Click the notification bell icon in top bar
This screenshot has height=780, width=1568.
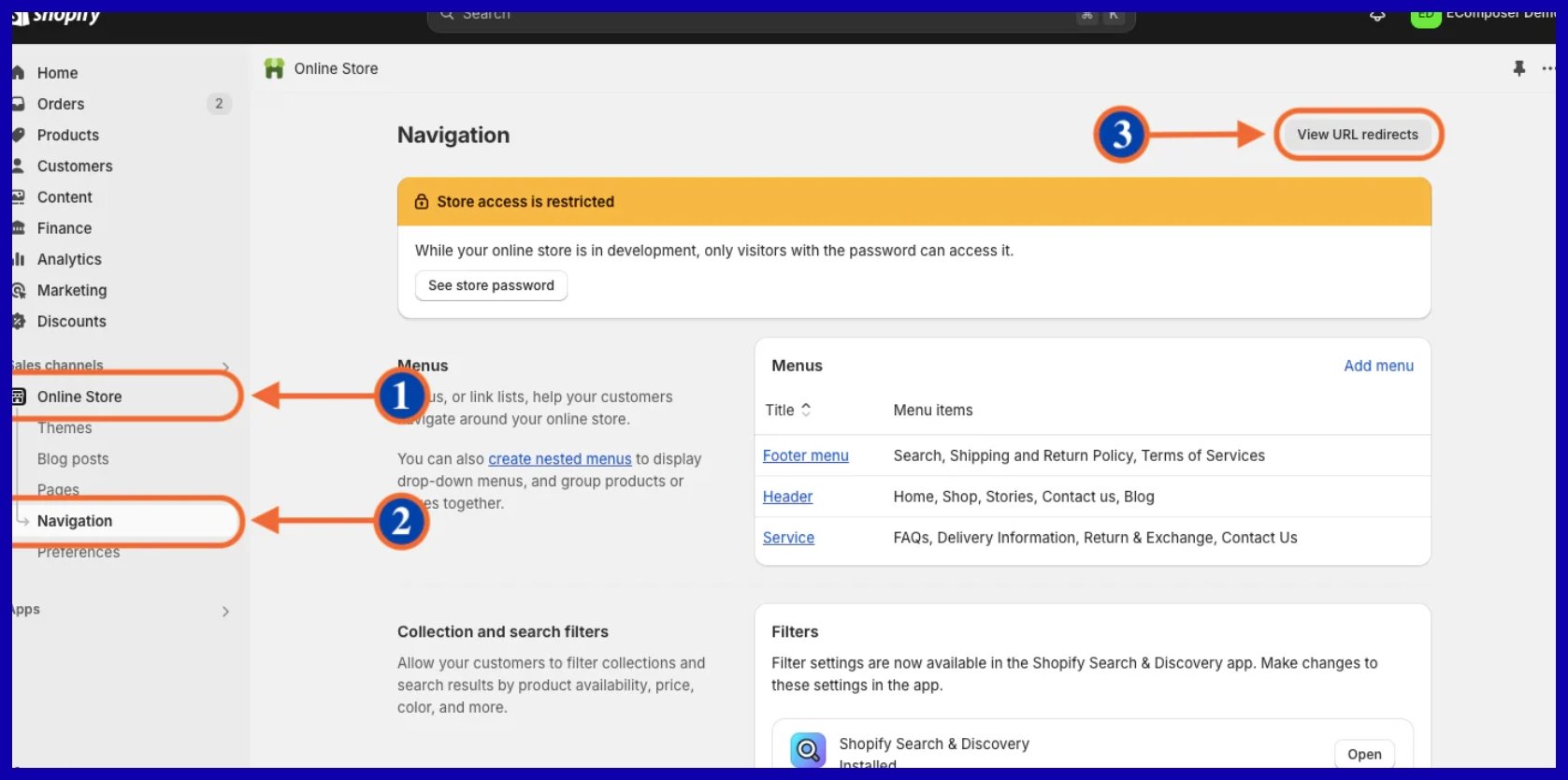pos(1377,16)
